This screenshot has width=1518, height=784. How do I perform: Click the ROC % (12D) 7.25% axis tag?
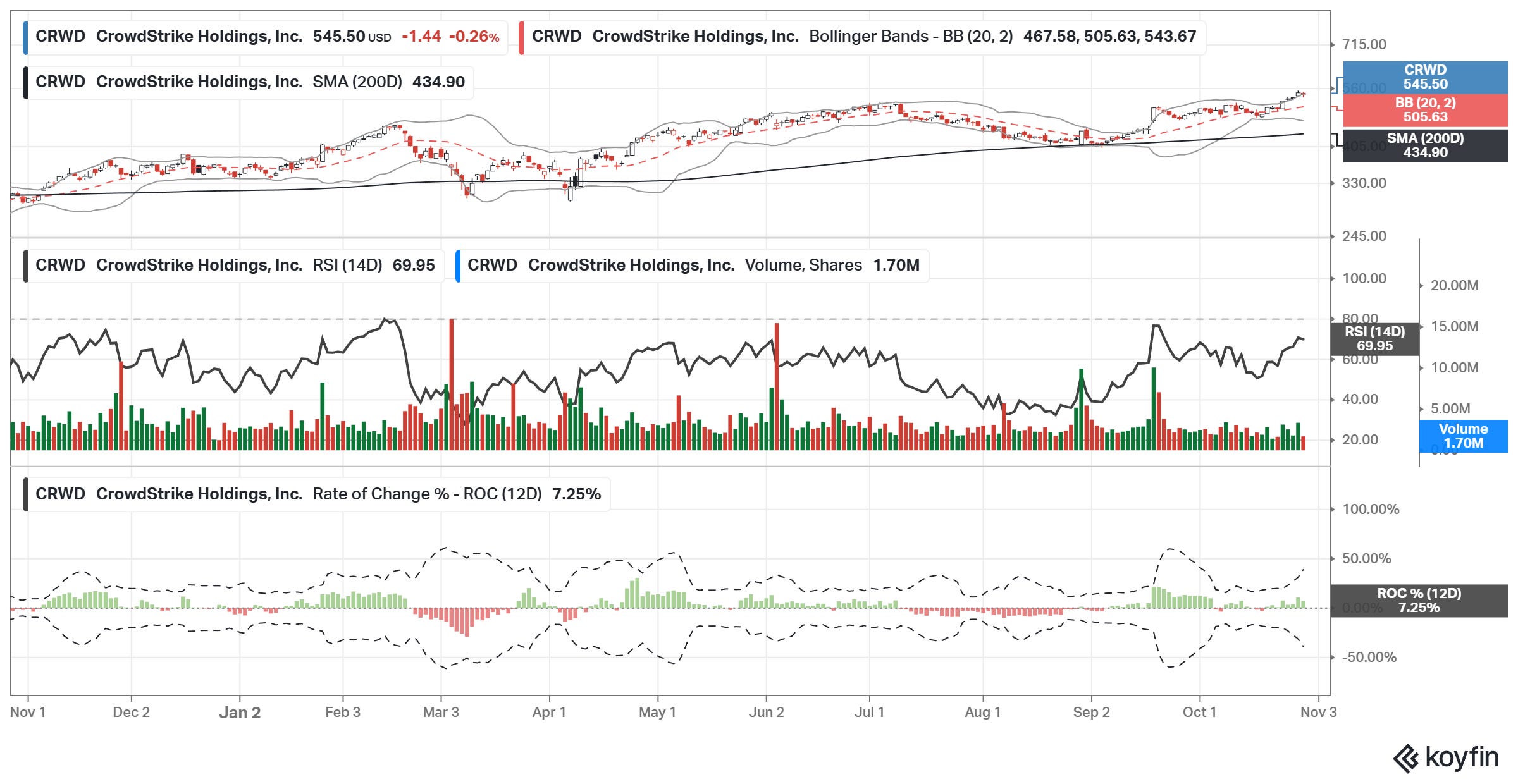point(1418,601)
